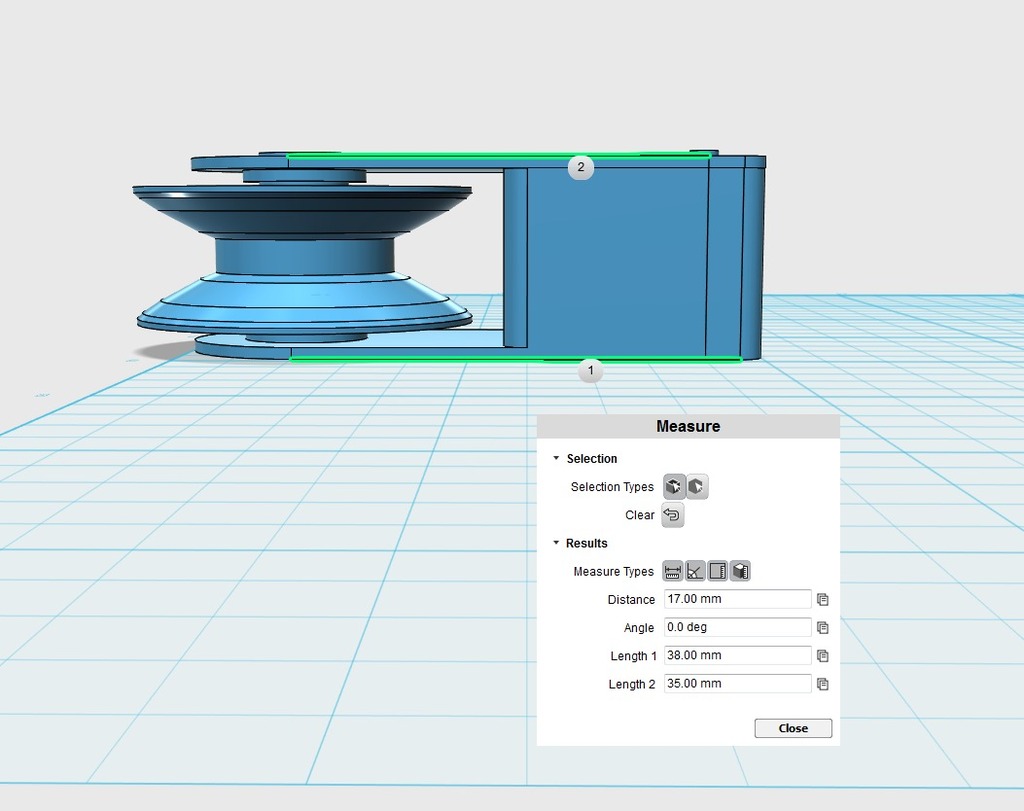Select the area measure type icon
This screenshot has height=811, width=1024.
click(x=717, y=570)
